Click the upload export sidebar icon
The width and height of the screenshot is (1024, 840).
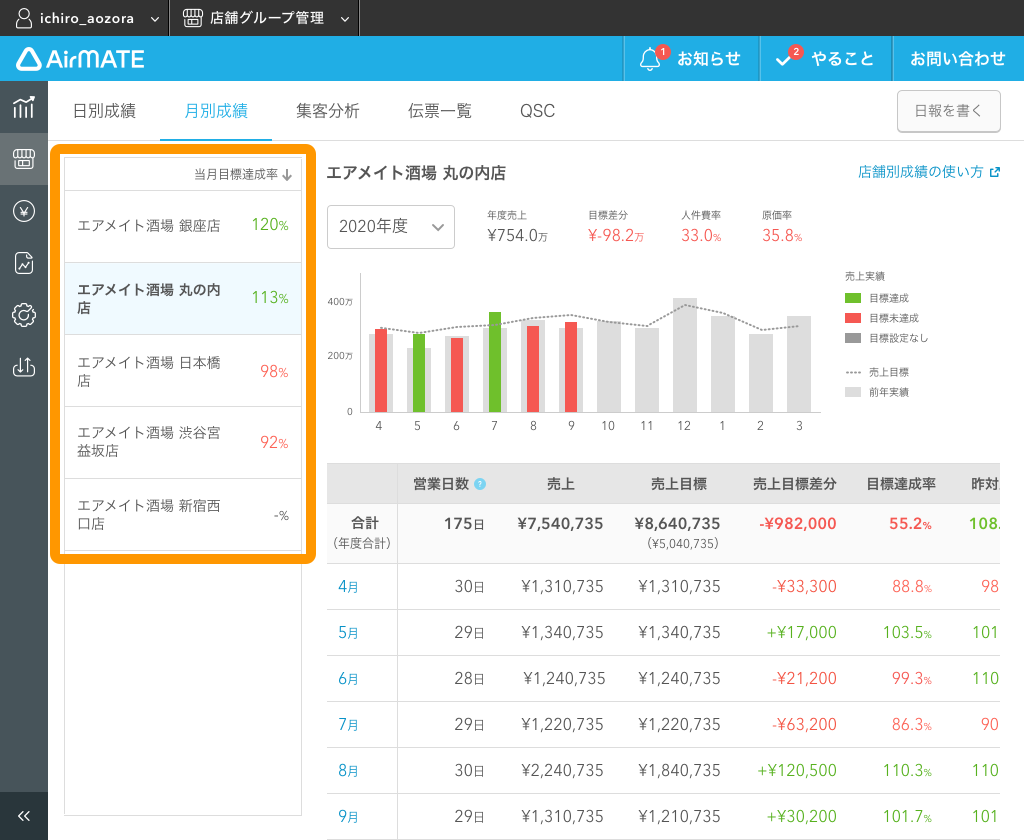coord(24,366)
